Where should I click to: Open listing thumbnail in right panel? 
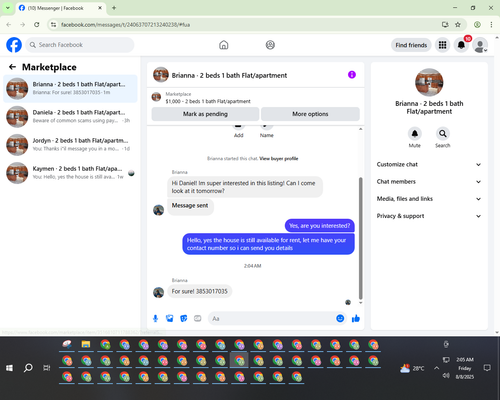coord(429,82)
